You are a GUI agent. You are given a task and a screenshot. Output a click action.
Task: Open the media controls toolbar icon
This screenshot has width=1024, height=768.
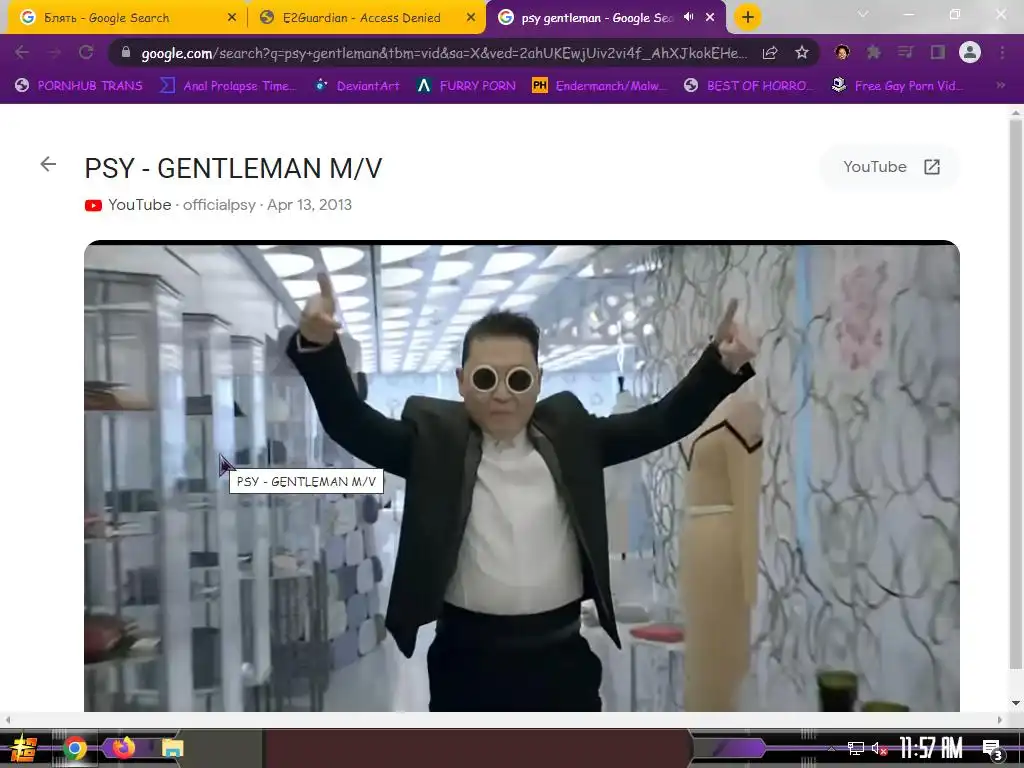(x=906, y=52)
